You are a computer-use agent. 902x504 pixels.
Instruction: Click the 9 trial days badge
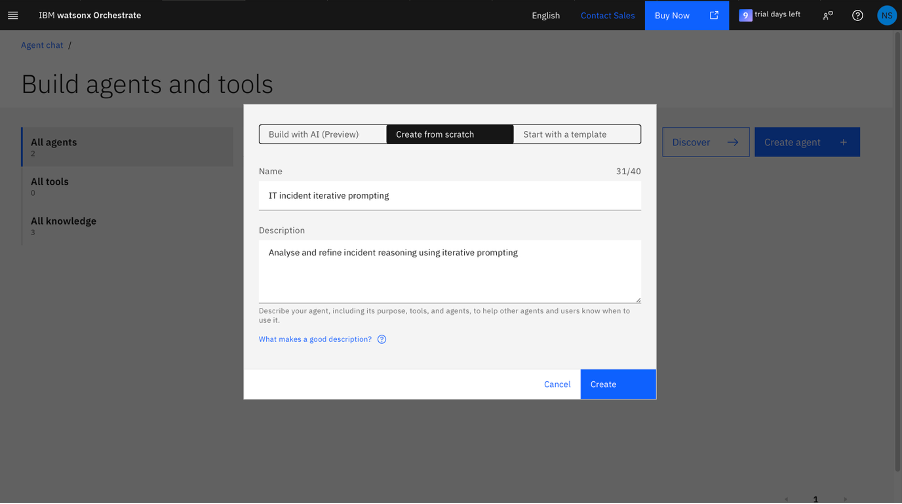point(746,16)
